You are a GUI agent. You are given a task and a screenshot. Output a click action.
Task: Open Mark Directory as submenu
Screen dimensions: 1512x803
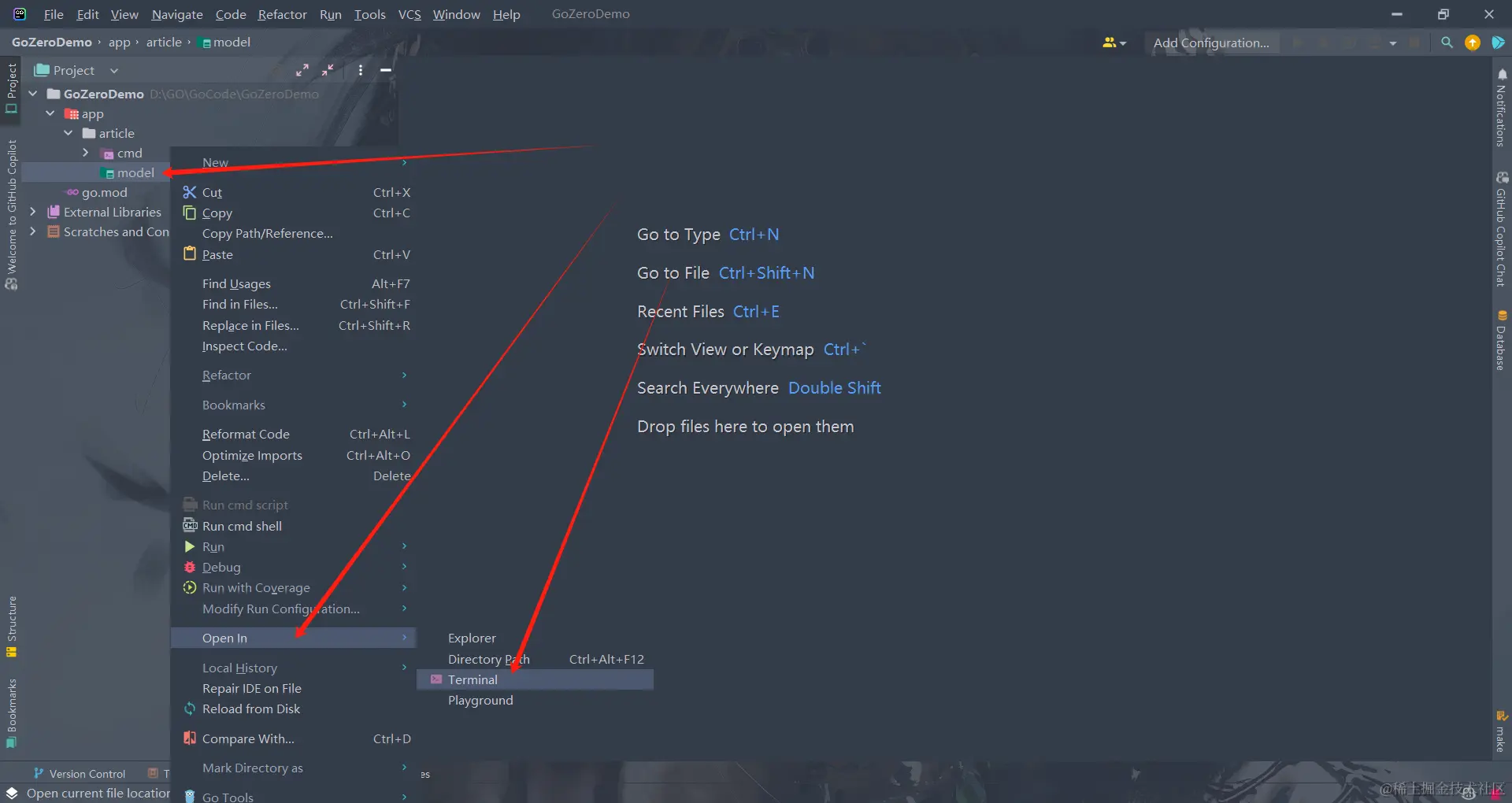tap(293, 768)
